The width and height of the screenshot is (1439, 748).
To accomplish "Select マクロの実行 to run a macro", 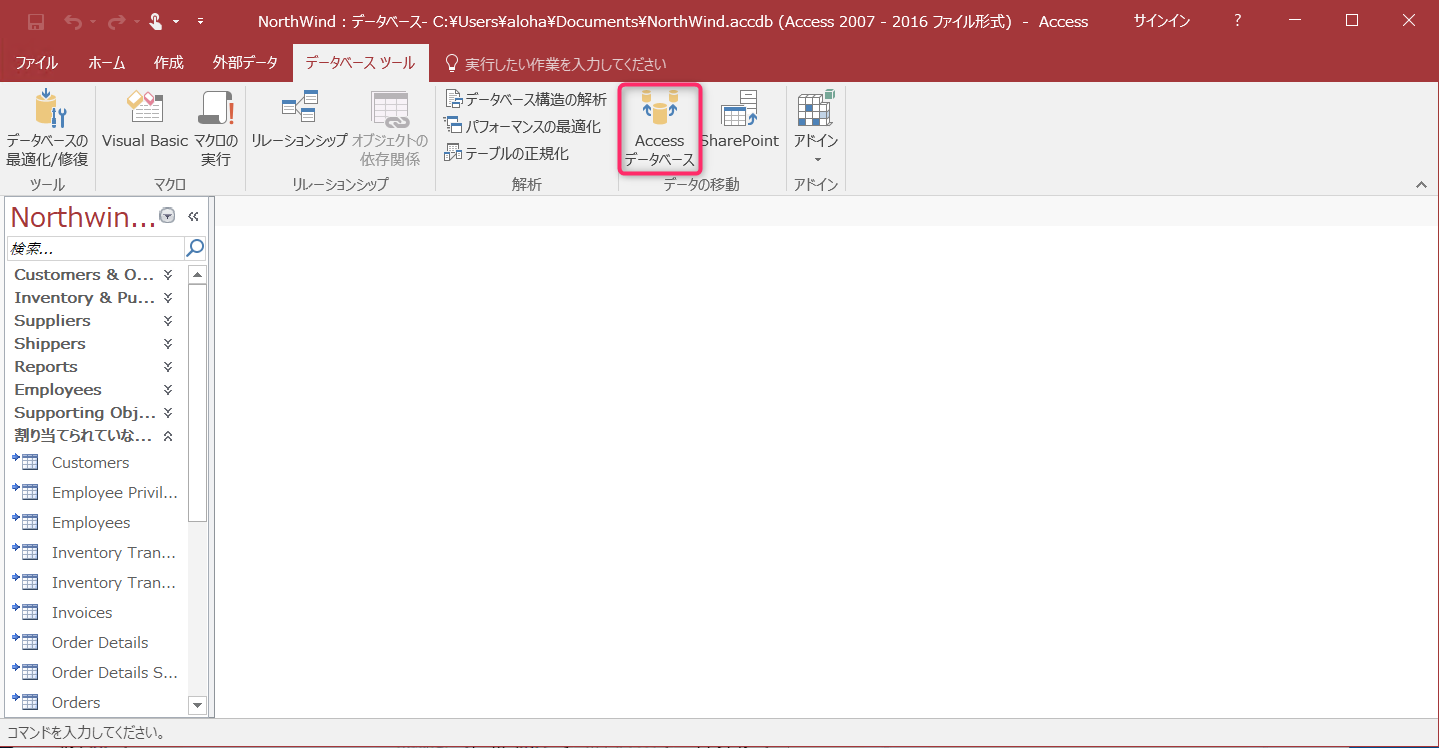I will (213, 127).
